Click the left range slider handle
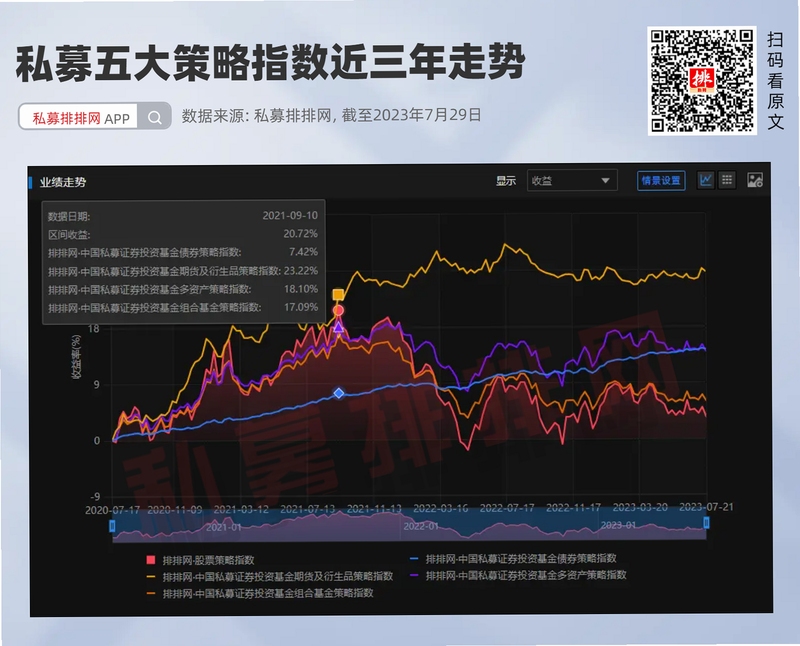The width and height of the screenshot is (800, 646). point(112,526)
